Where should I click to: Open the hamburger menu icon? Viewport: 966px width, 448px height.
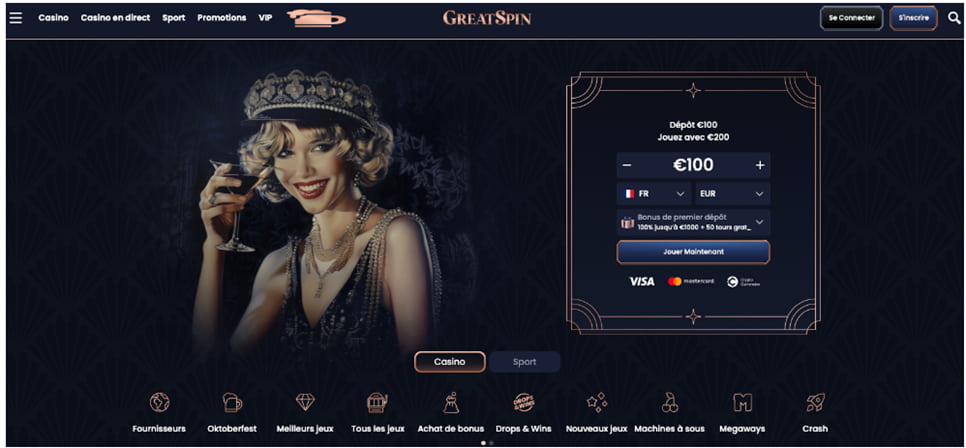(15, 18)
